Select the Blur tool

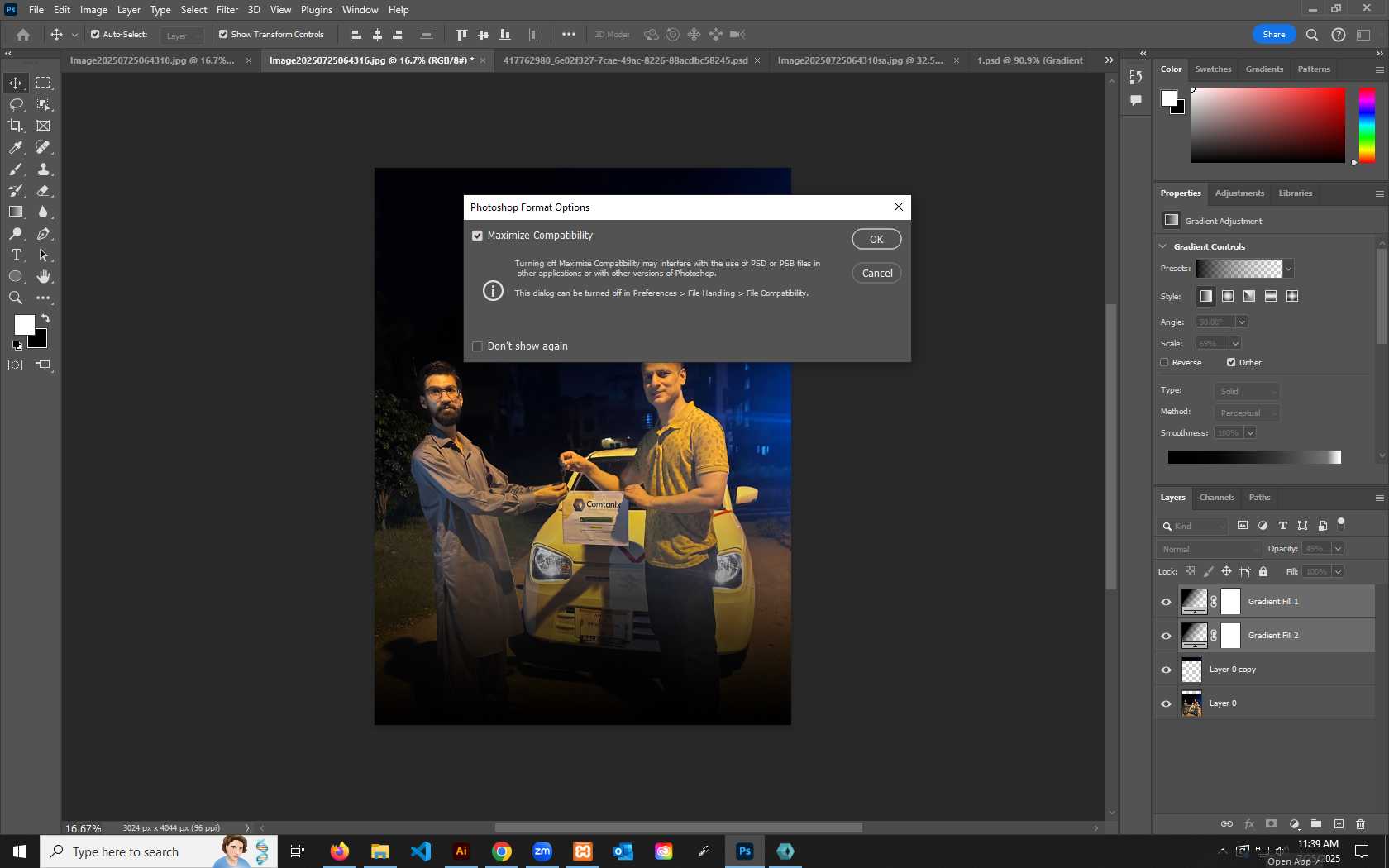(x=43, y=212)
